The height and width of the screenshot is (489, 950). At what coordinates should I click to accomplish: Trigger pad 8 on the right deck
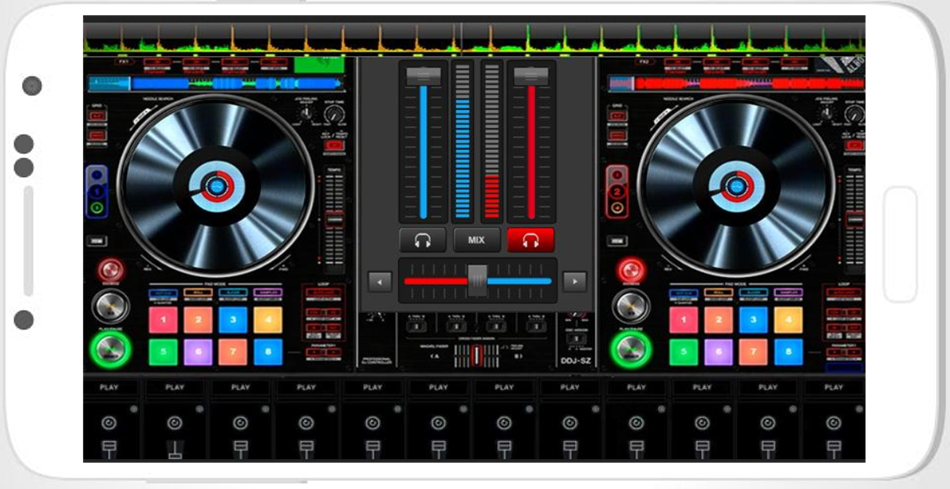(788, 352)
